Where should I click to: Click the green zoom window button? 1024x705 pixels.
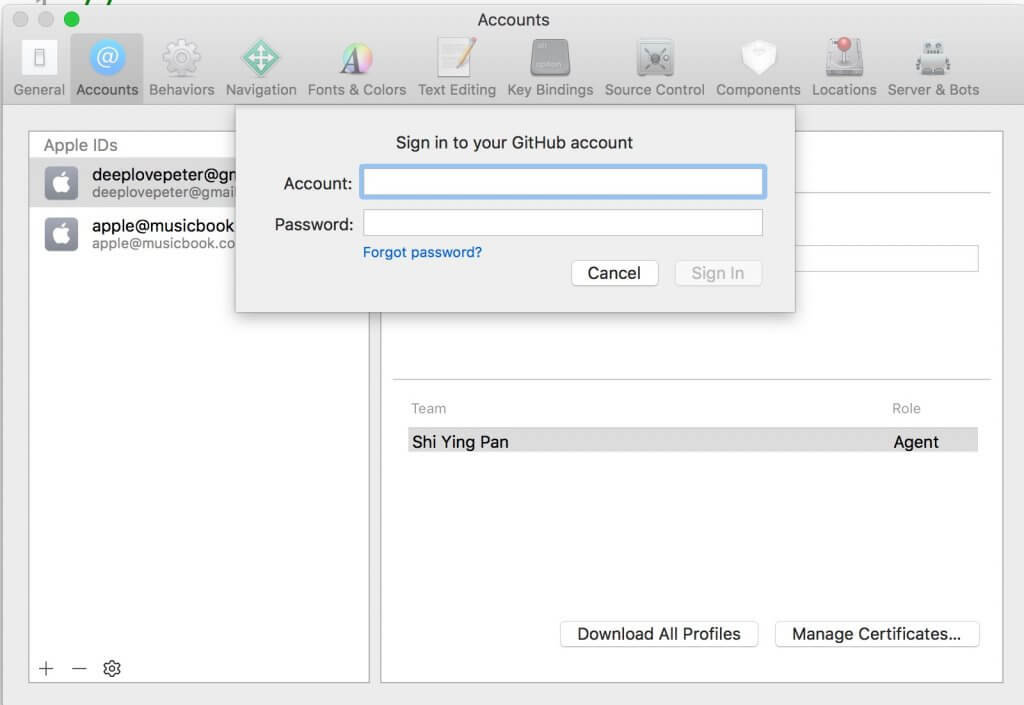pyautogui.click(x=71, y=20)
